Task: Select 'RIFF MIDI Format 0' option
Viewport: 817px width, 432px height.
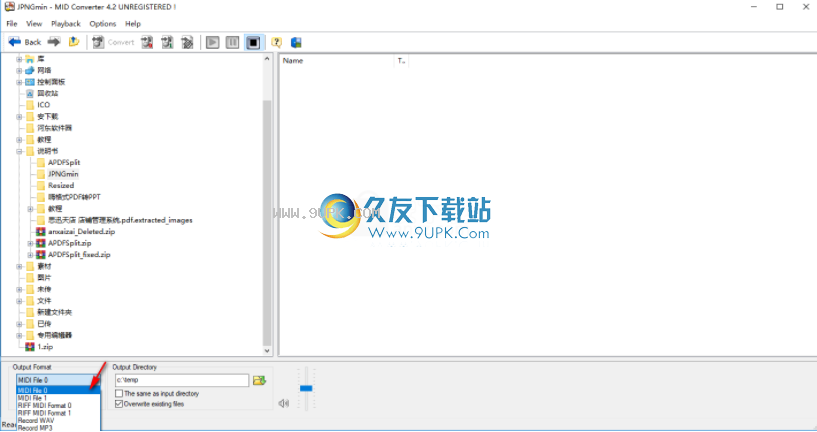Action: [x=58, y=405]
